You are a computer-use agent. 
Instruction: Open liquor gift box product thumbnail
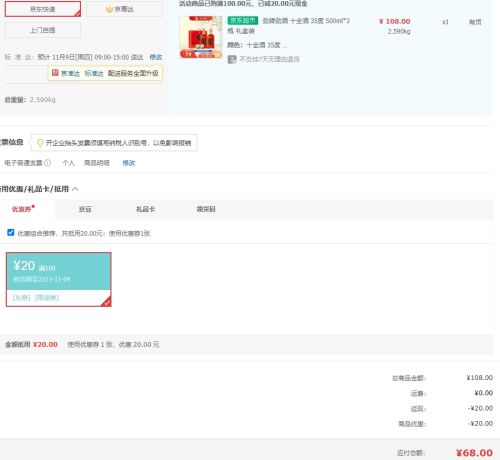click(x=201, y=37)
